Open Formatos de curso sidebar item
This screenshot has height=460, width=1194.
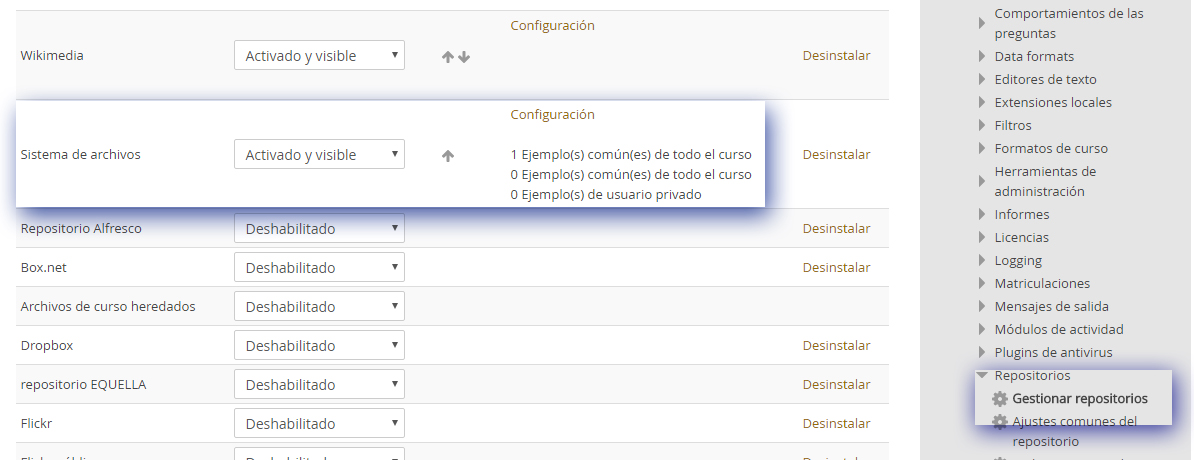pos(1051,149)
